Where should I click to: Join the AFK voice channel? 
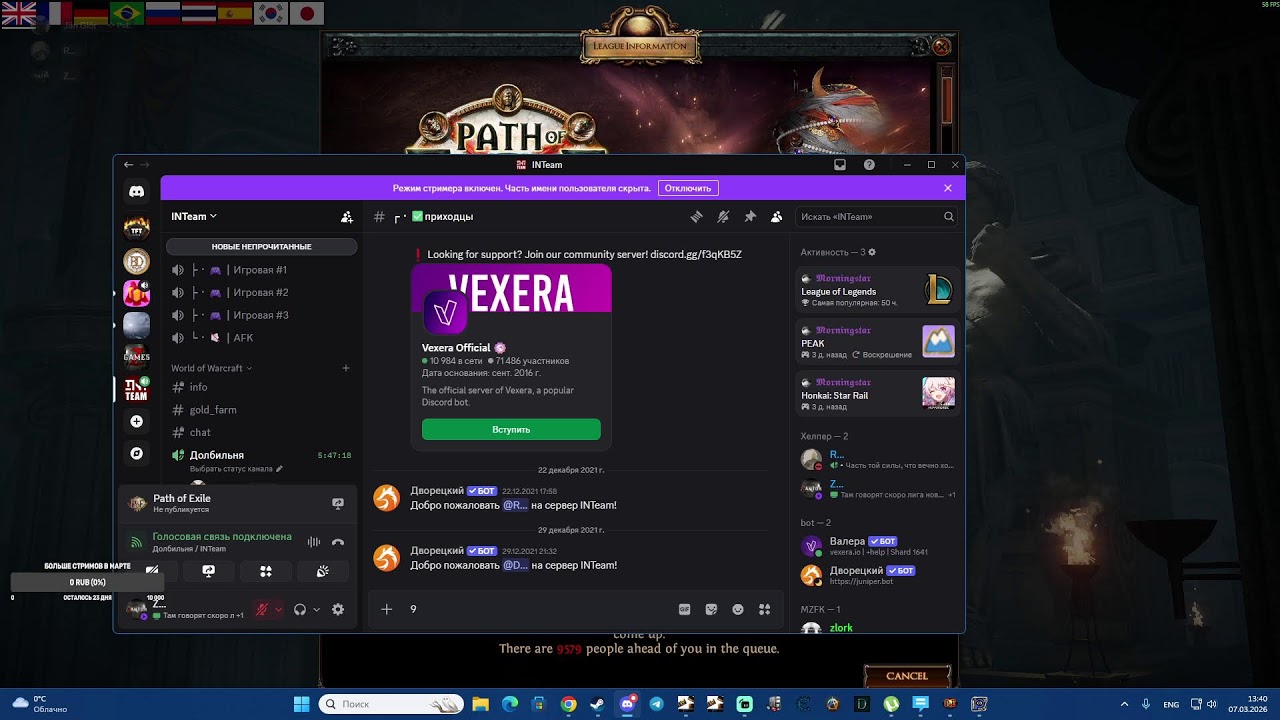click(x=262, y=338)
